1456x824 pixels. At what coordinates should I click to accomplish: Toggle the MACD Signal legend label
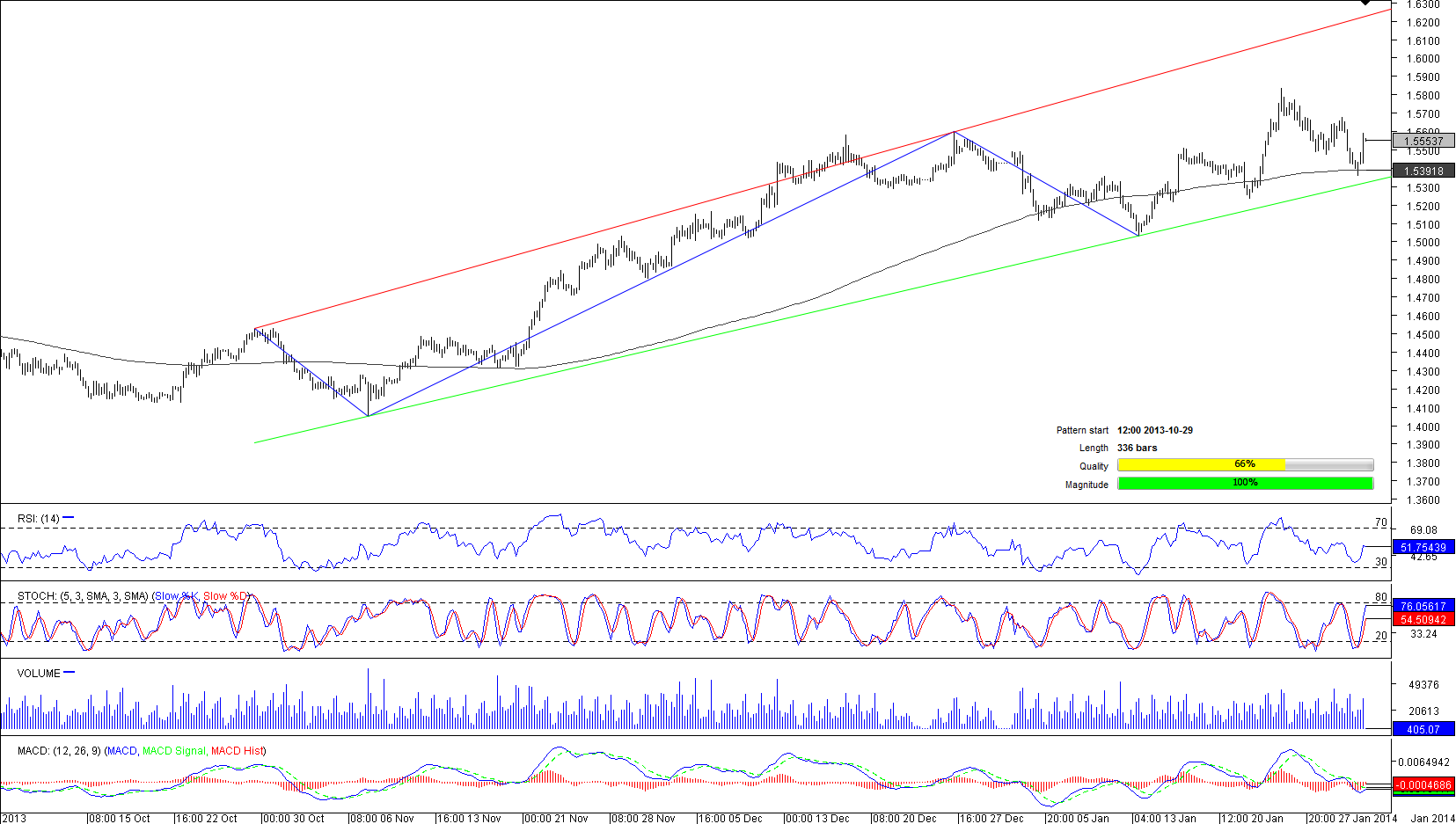click(x=173, y=751)
